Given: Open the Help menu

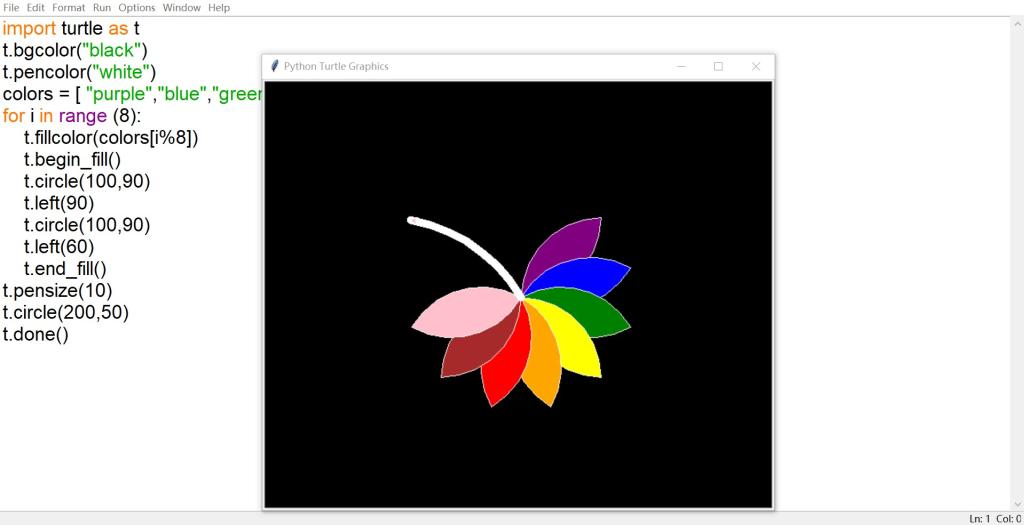Looking at the screenshot, I should [x=219, y=8].
